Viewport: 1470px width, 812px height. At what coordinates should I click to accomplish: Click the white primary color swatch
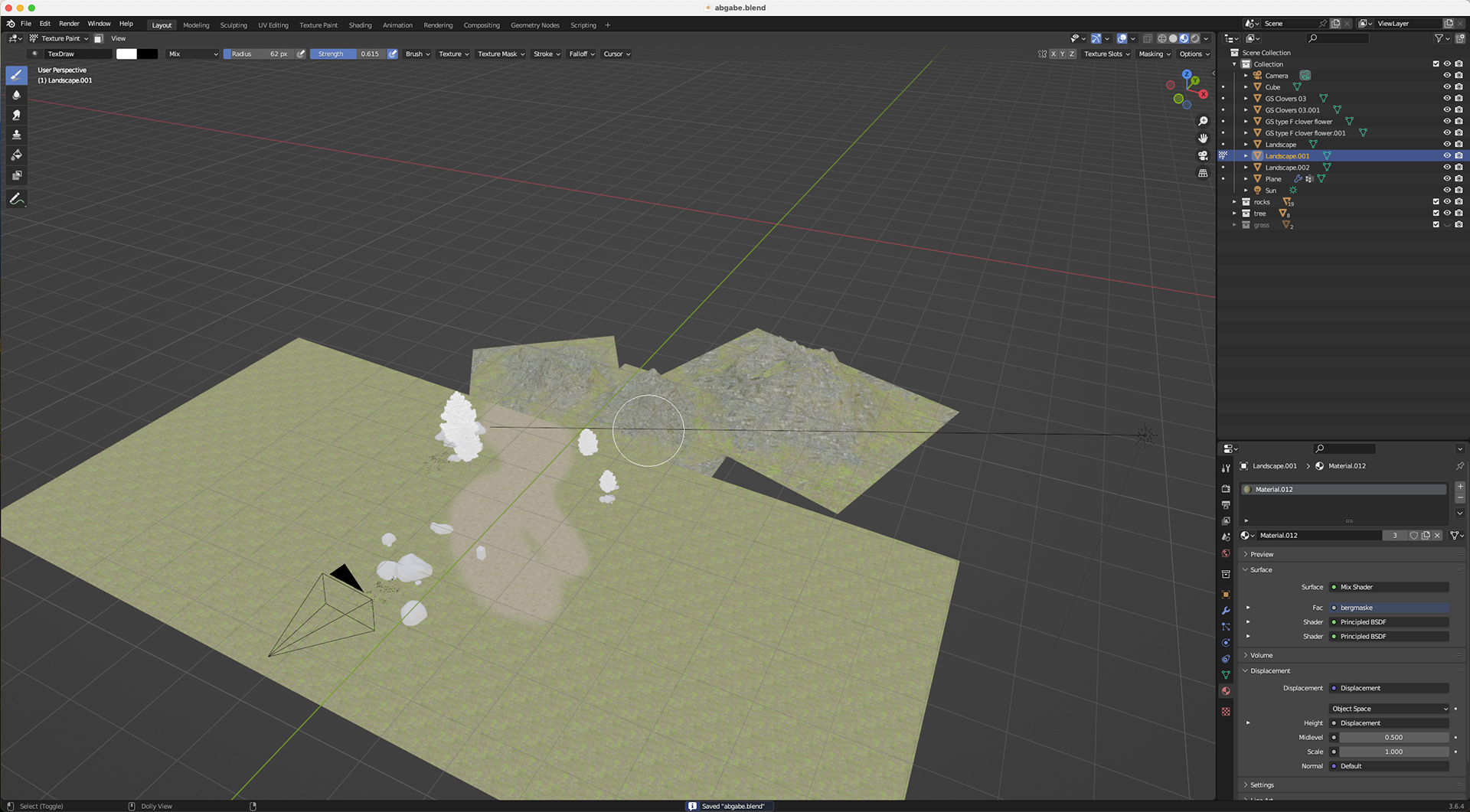[x=126, y=54]
